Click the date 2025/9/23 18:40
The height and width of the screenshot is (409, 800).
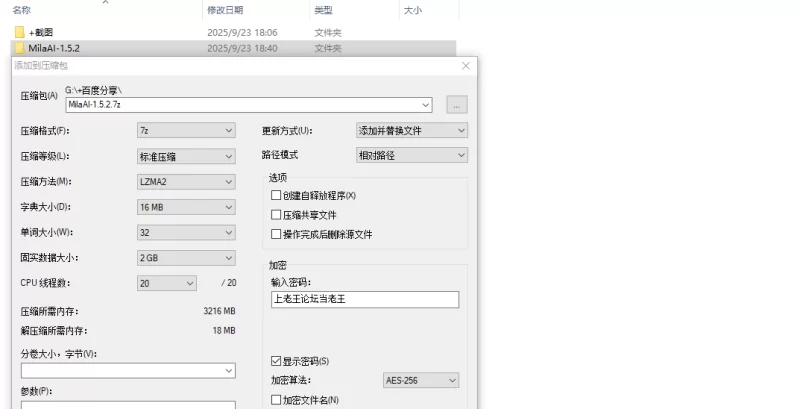[x=242, y=48]
